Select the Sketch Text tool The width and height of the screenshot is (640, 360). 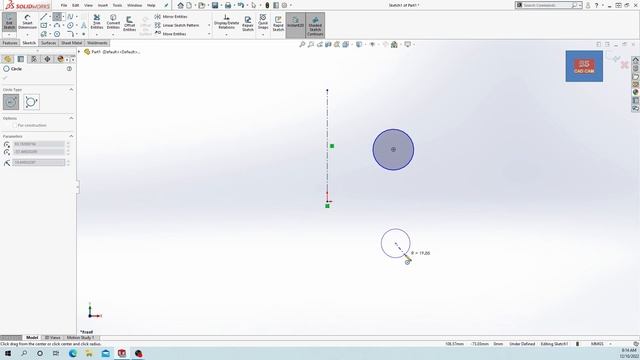coord(84,25)
